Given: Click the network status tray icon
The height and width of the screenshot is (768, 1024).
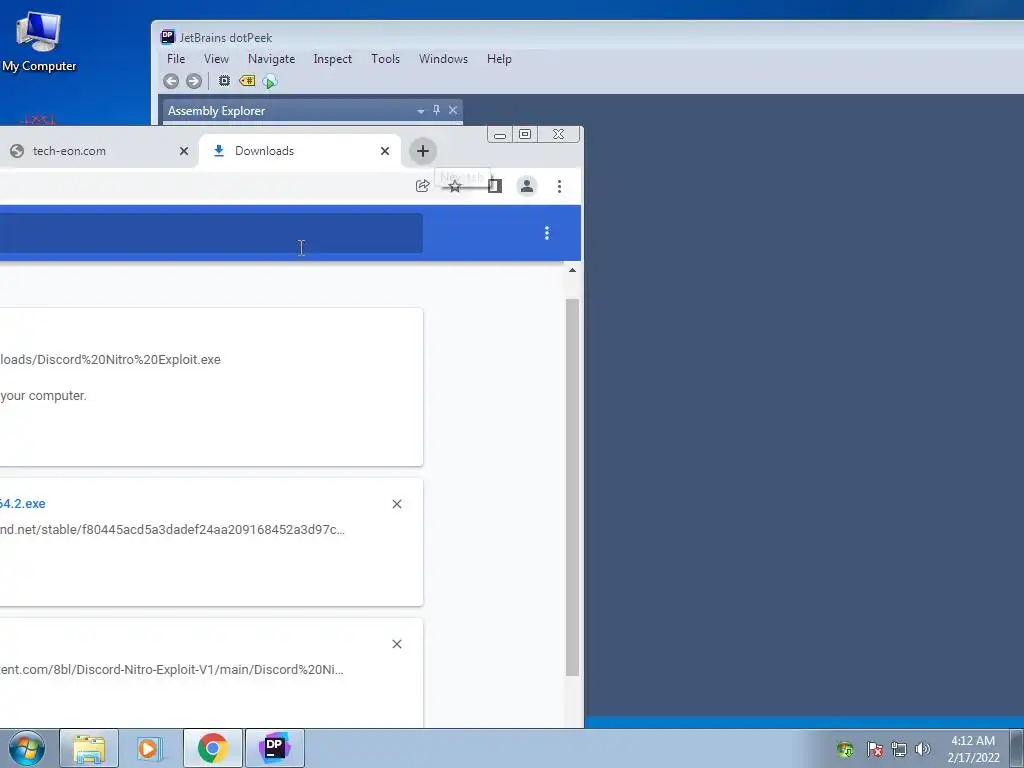Looking at the screenshot, I should (x=899, y=749).
